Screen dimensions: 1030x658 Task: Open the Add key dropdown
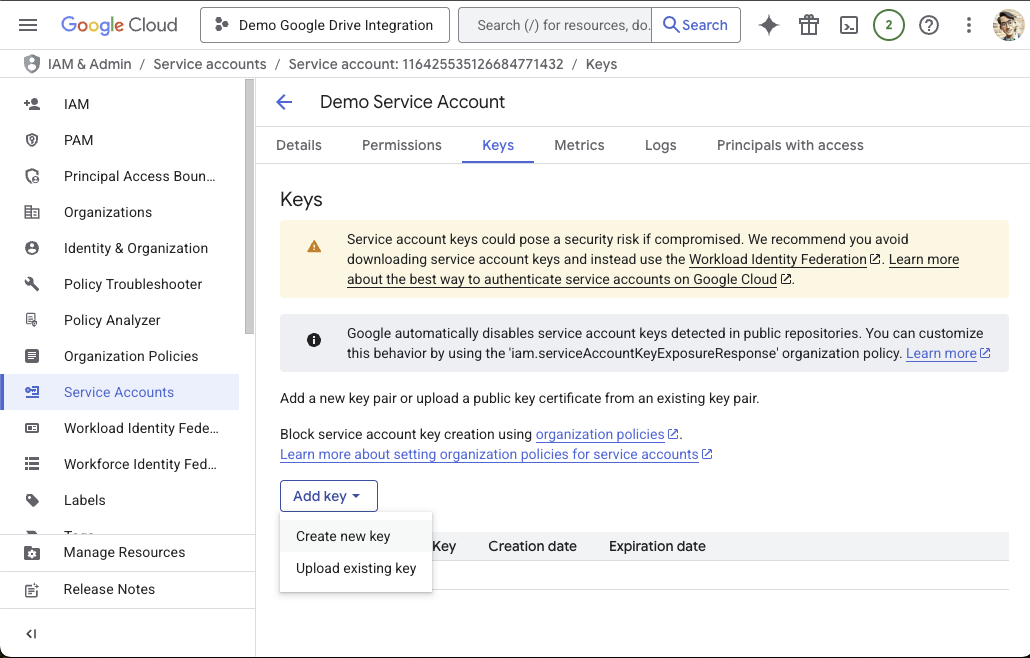[x=328, y=496]
